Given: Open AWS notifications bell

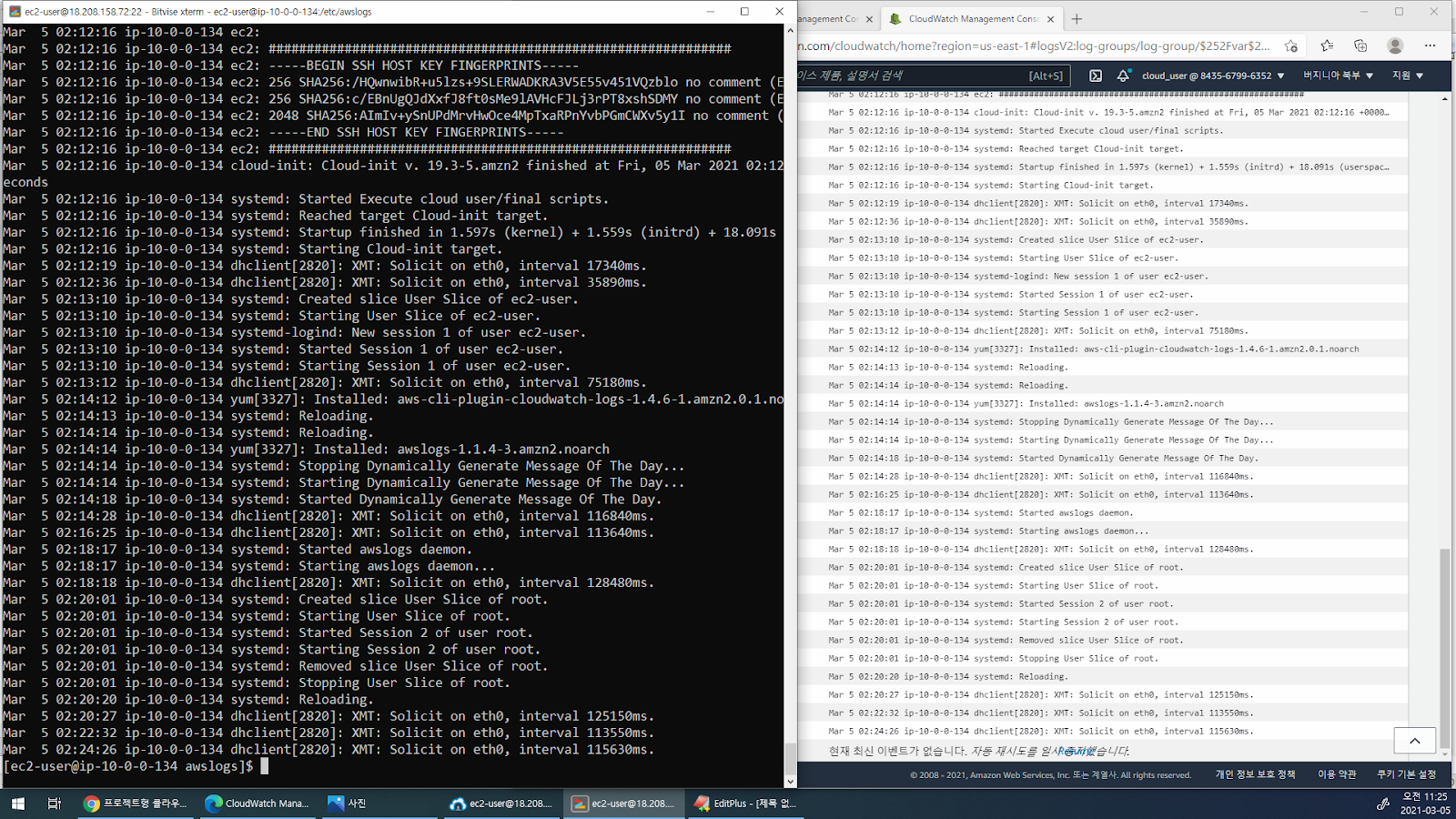Looking at the screenshot, I should (x=1124, y=76).
